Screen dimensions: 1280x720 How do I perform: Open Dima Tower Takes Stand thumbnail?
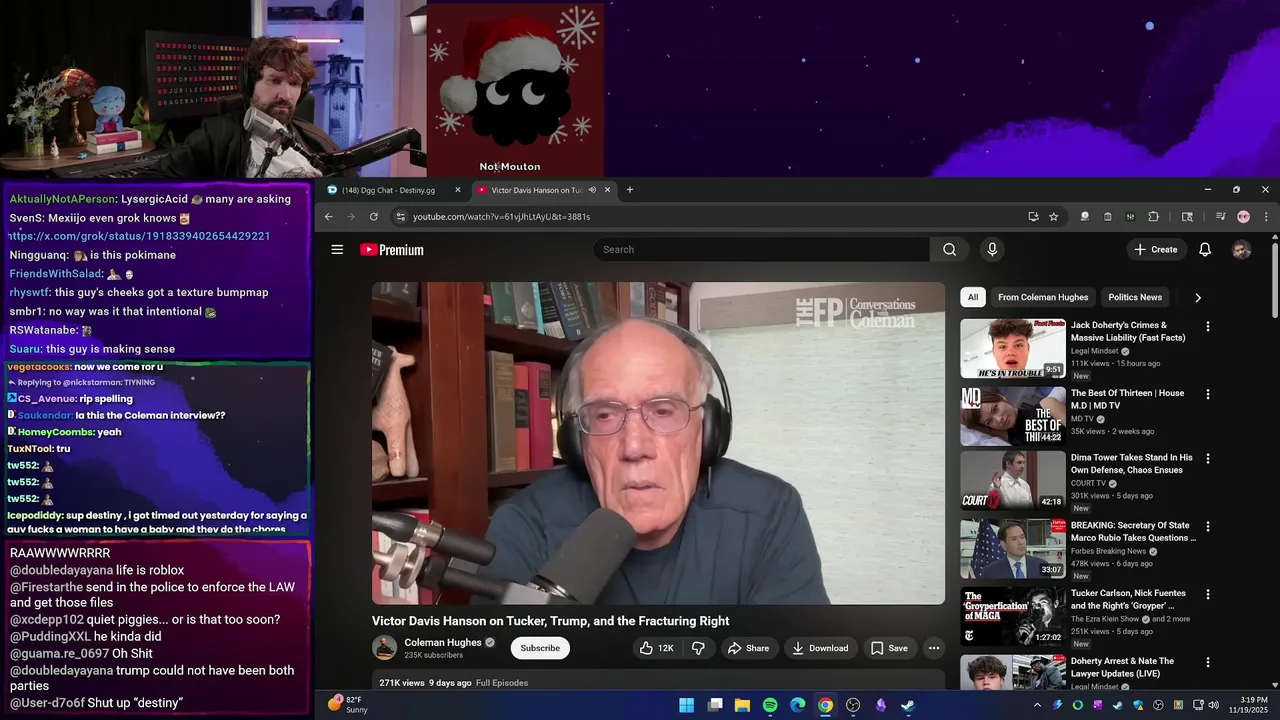click(1013, 480)
